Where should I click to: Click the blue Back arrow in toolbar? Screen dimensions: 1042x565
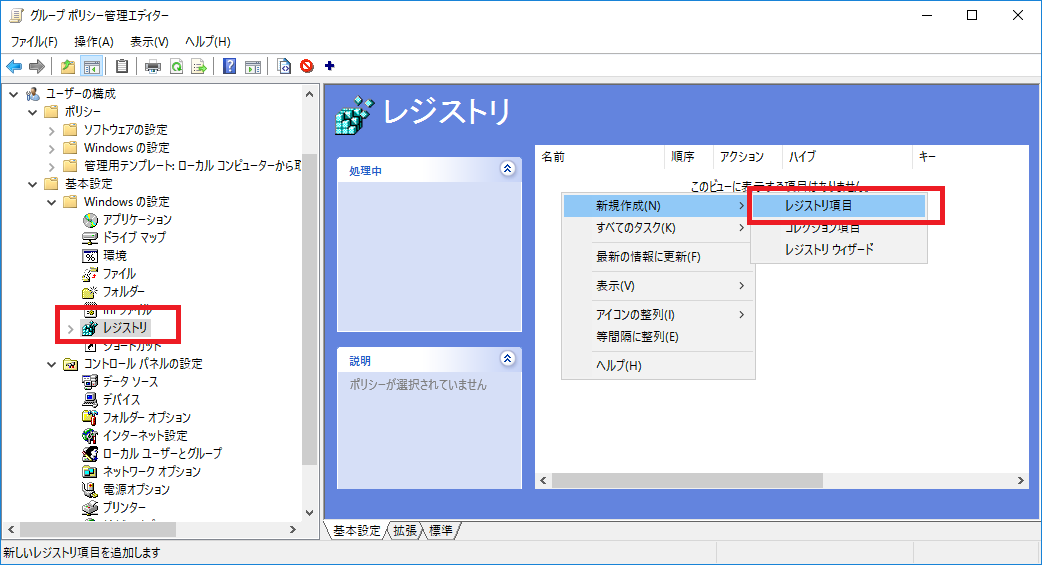pos(14,67)
